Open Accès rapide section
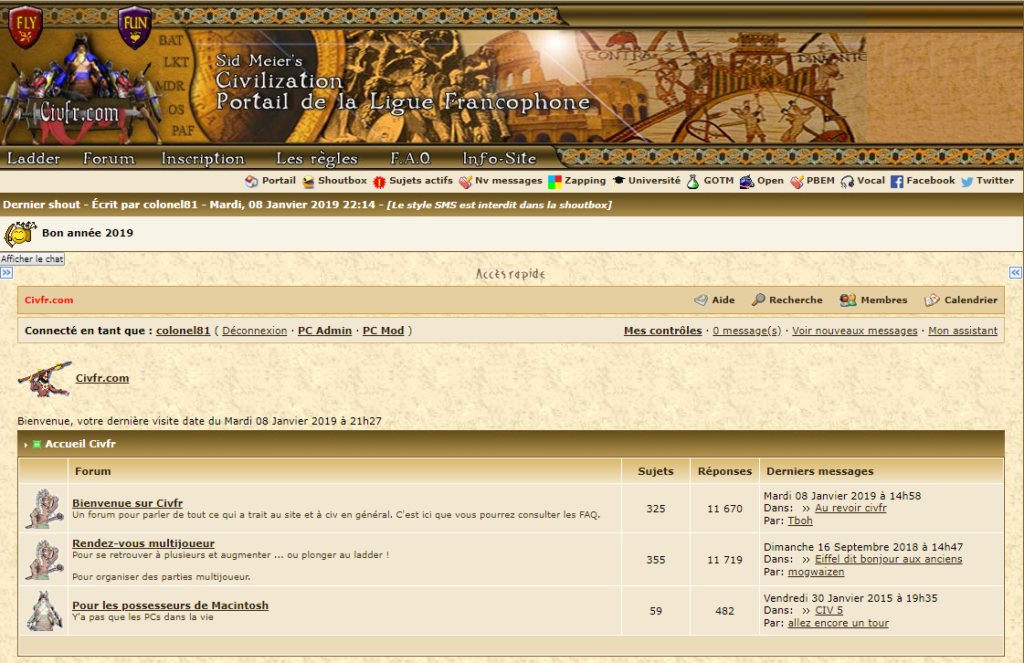 [x=510, y=274]
